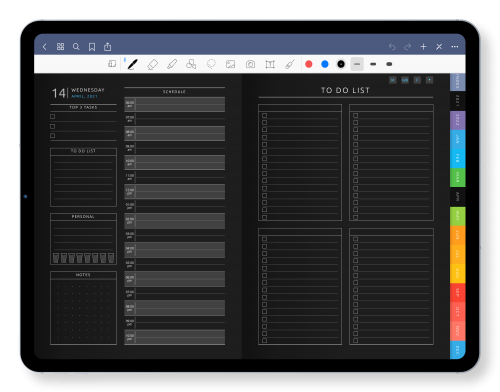The height and width of the screenshot is (392, 500).
Task: Open the share and export menu
Action: [107, 47]
